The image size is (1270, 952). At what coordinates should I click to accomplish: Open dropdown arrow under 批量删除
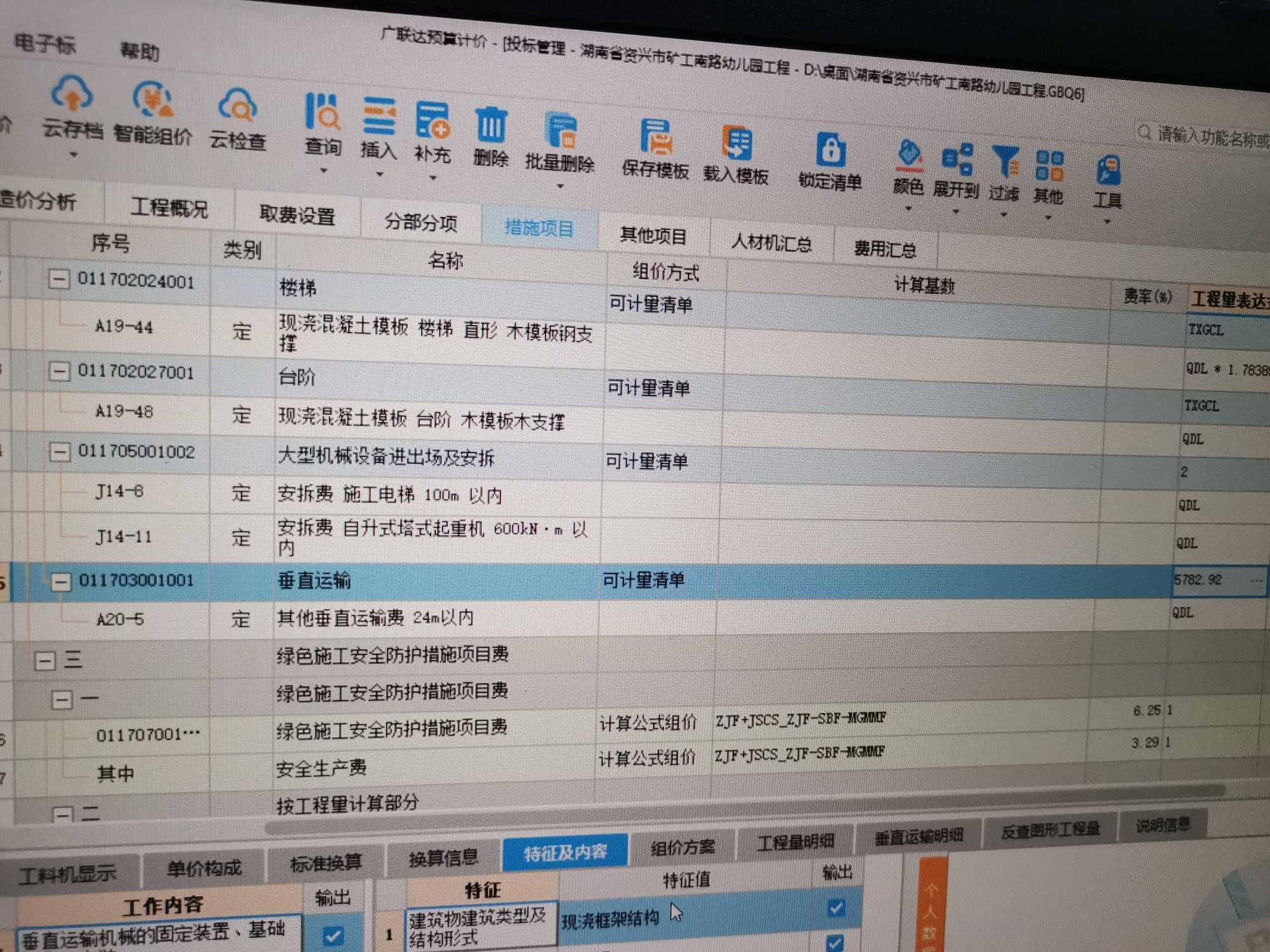[x=560, y=186]
